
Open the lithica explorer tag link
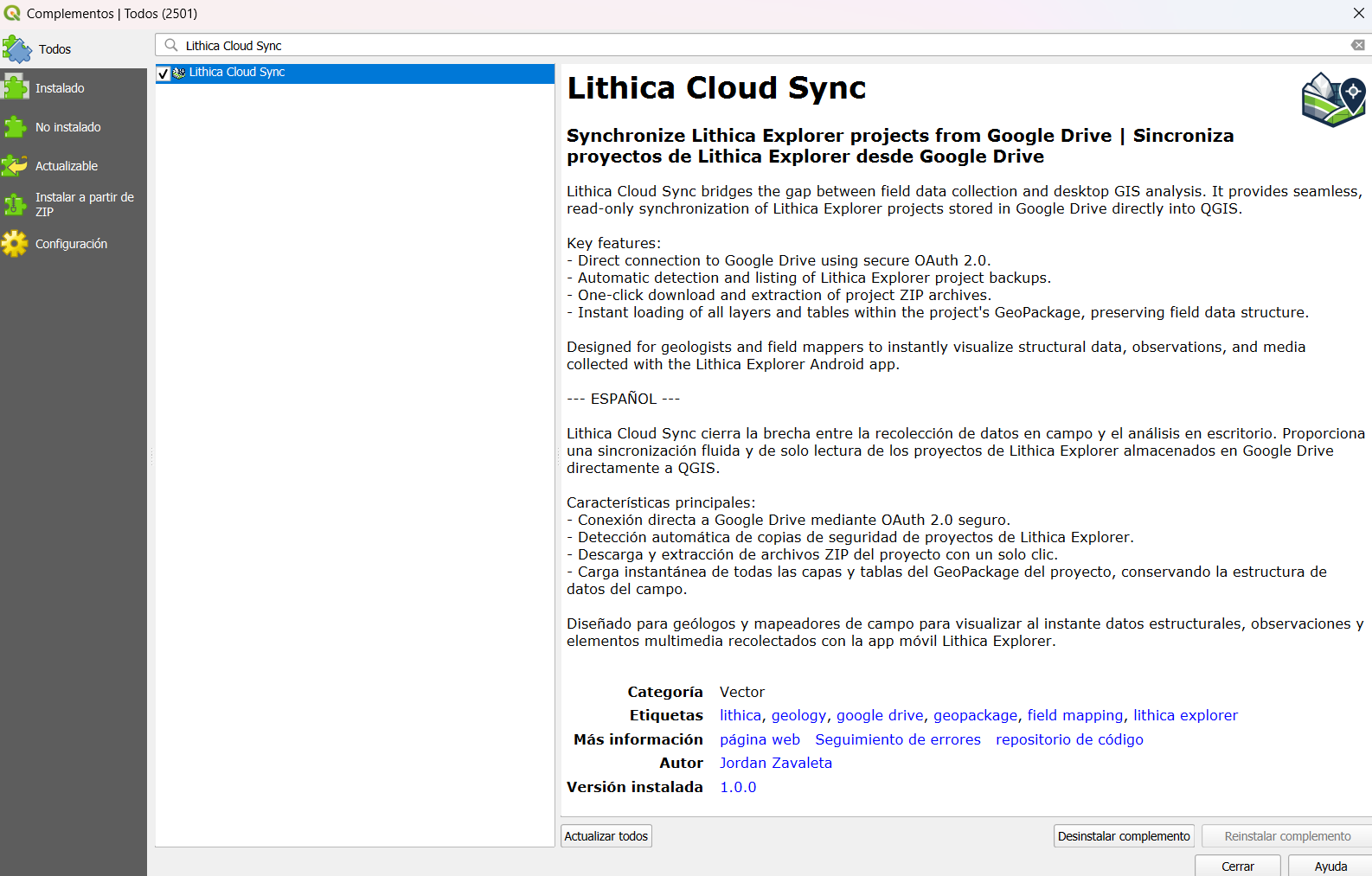(1185, 715)
